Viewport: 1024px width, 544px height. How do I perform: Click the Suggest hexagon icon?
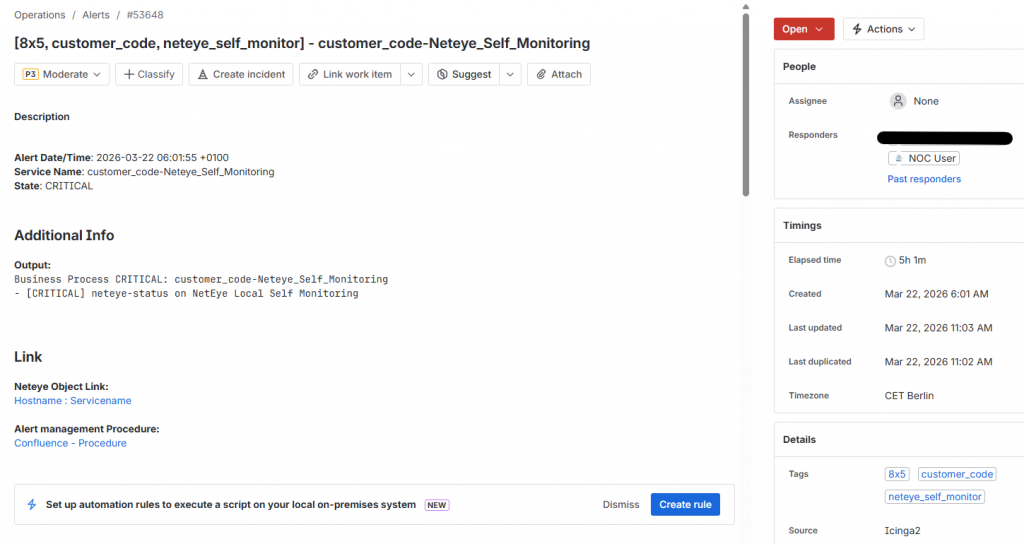coord(442,74)
